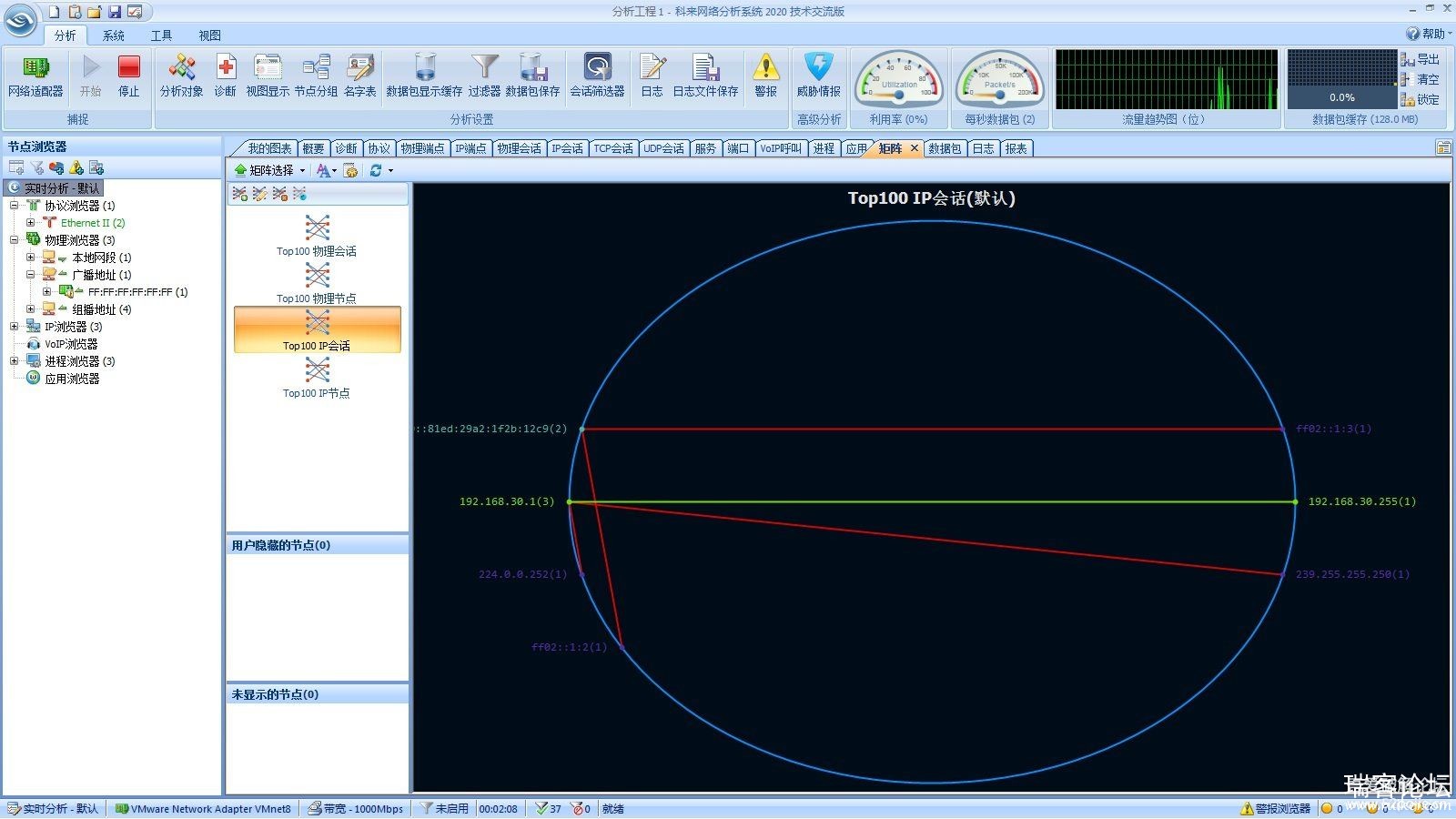Open the font size dropdown arrow
Viewport: 1456px width, 819px height.
pyautogui.click(x=334, y=170)
